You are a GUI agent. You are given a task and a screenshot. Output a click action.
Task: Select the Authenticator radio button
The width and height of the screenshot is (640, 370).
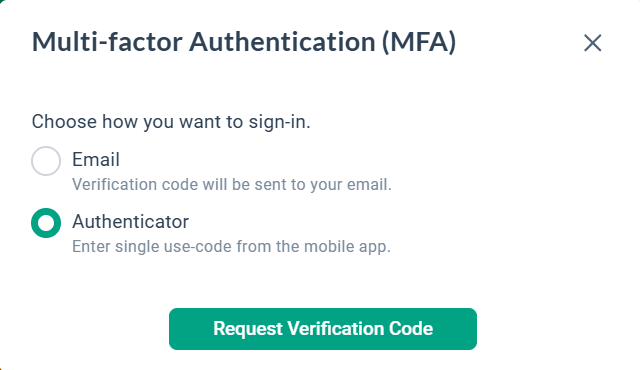pyautogui.click(x=46, y=223)
